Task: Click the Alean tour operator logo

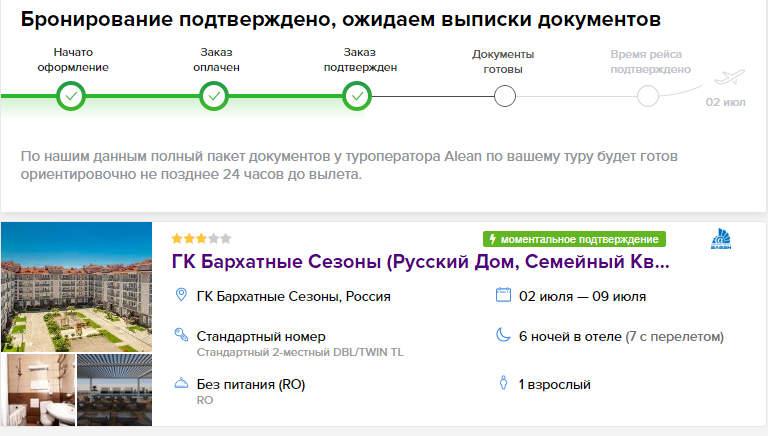Action: 721,239
